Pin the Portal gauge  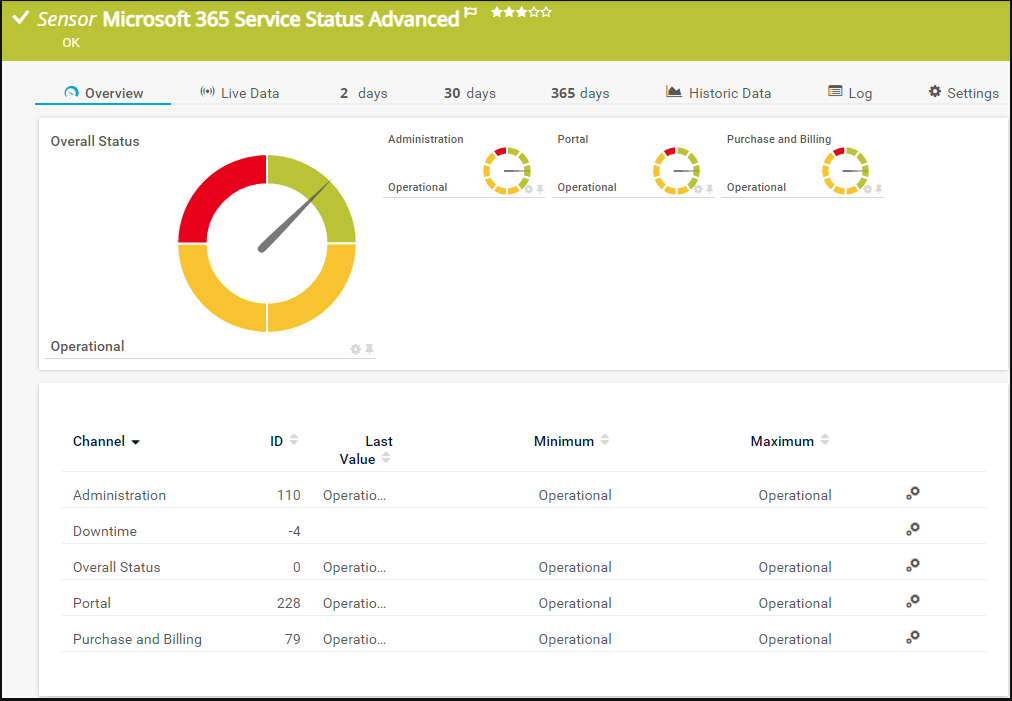[709, 188]
